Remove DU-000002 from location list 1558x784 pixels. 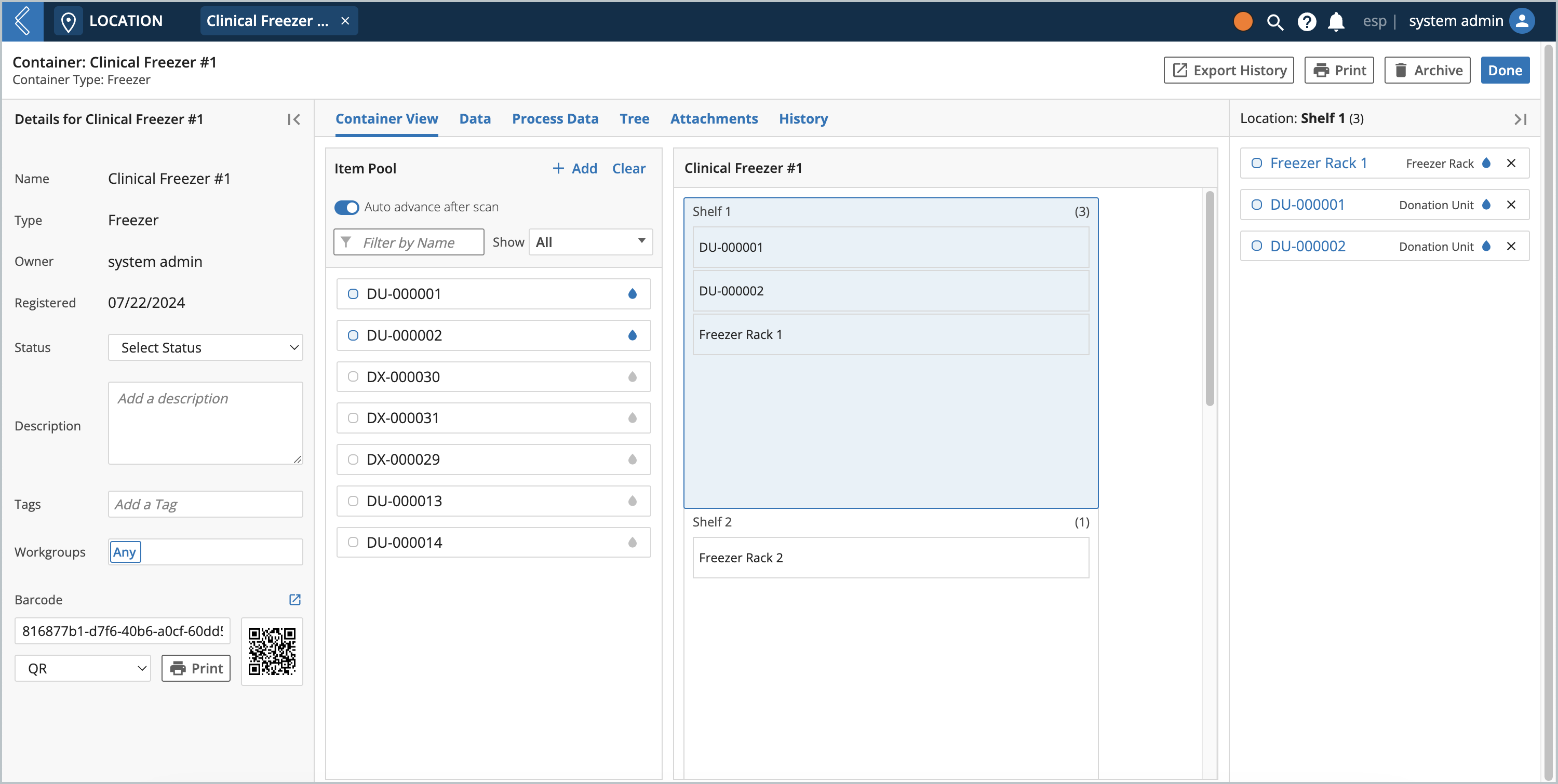[x=1511, y=246]
